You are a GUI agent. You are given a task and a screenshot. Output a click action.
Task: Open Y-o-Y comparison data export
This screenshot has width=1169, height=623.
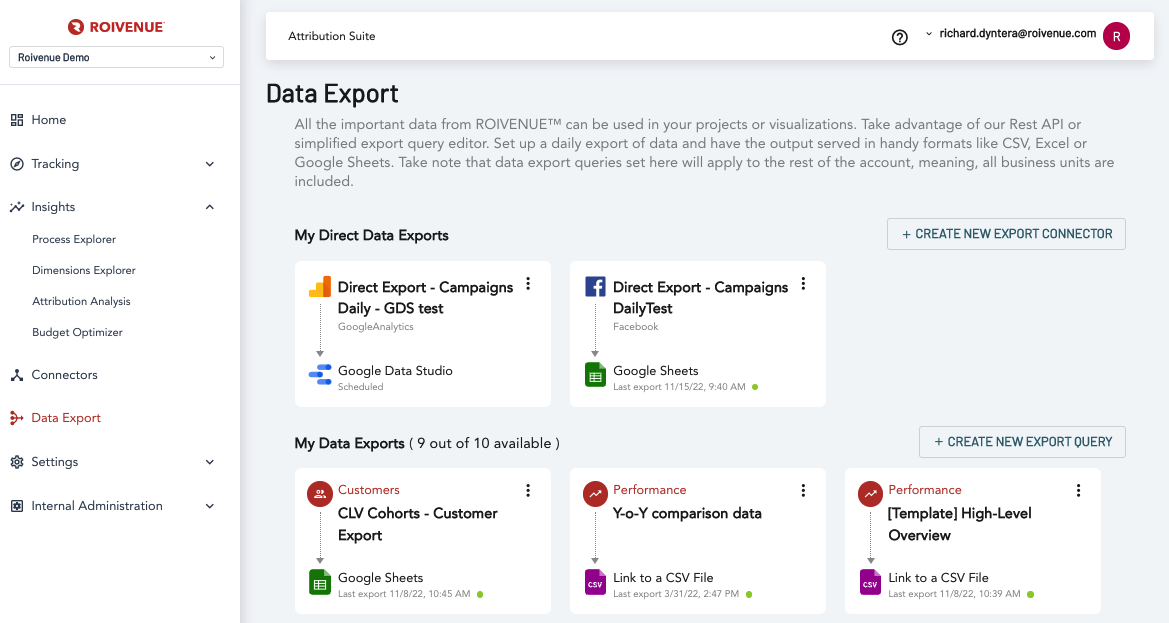[x=687, y=513]
